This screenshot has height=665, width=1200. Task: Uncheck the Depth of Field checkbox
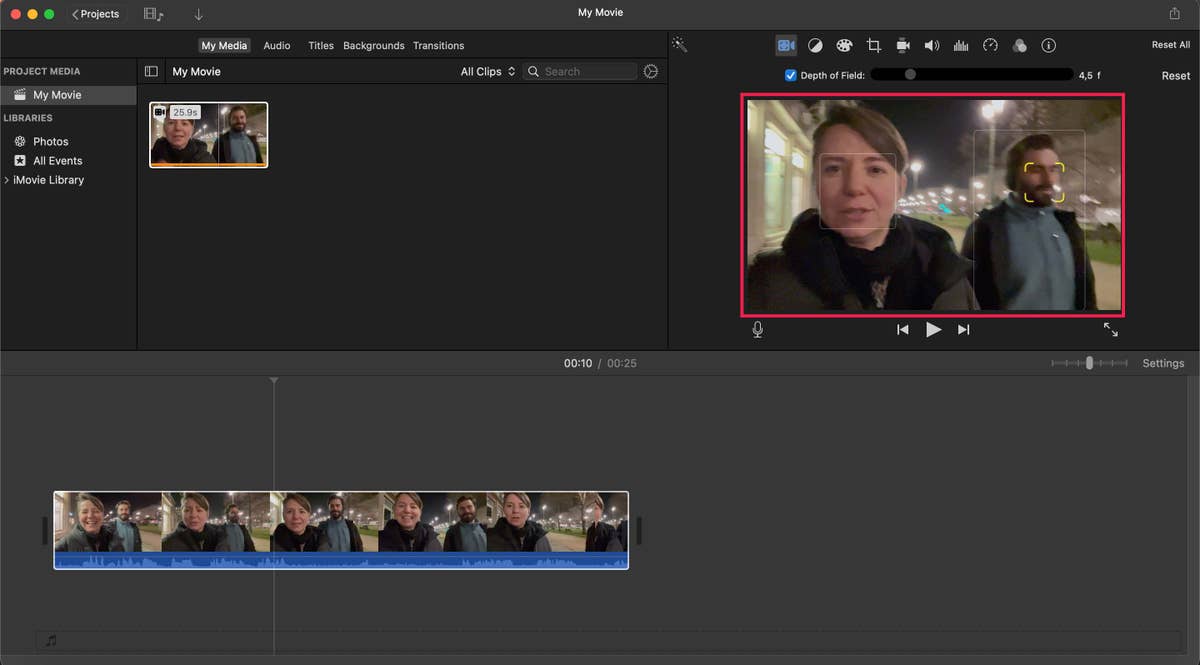point(791,76)
